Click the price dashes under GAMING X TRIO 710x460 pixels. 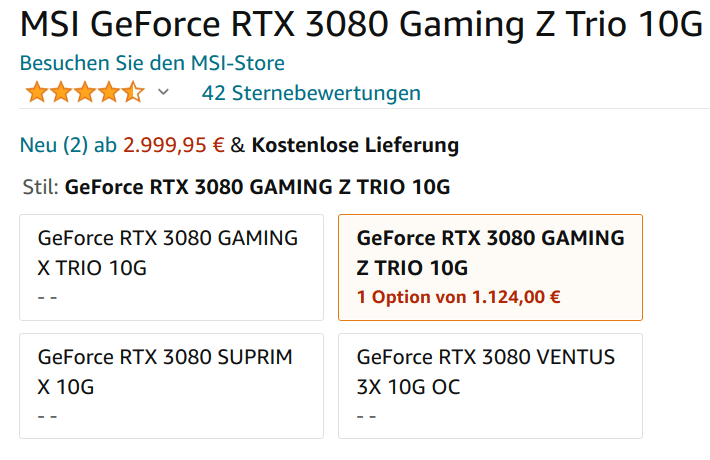coord(47,297)
